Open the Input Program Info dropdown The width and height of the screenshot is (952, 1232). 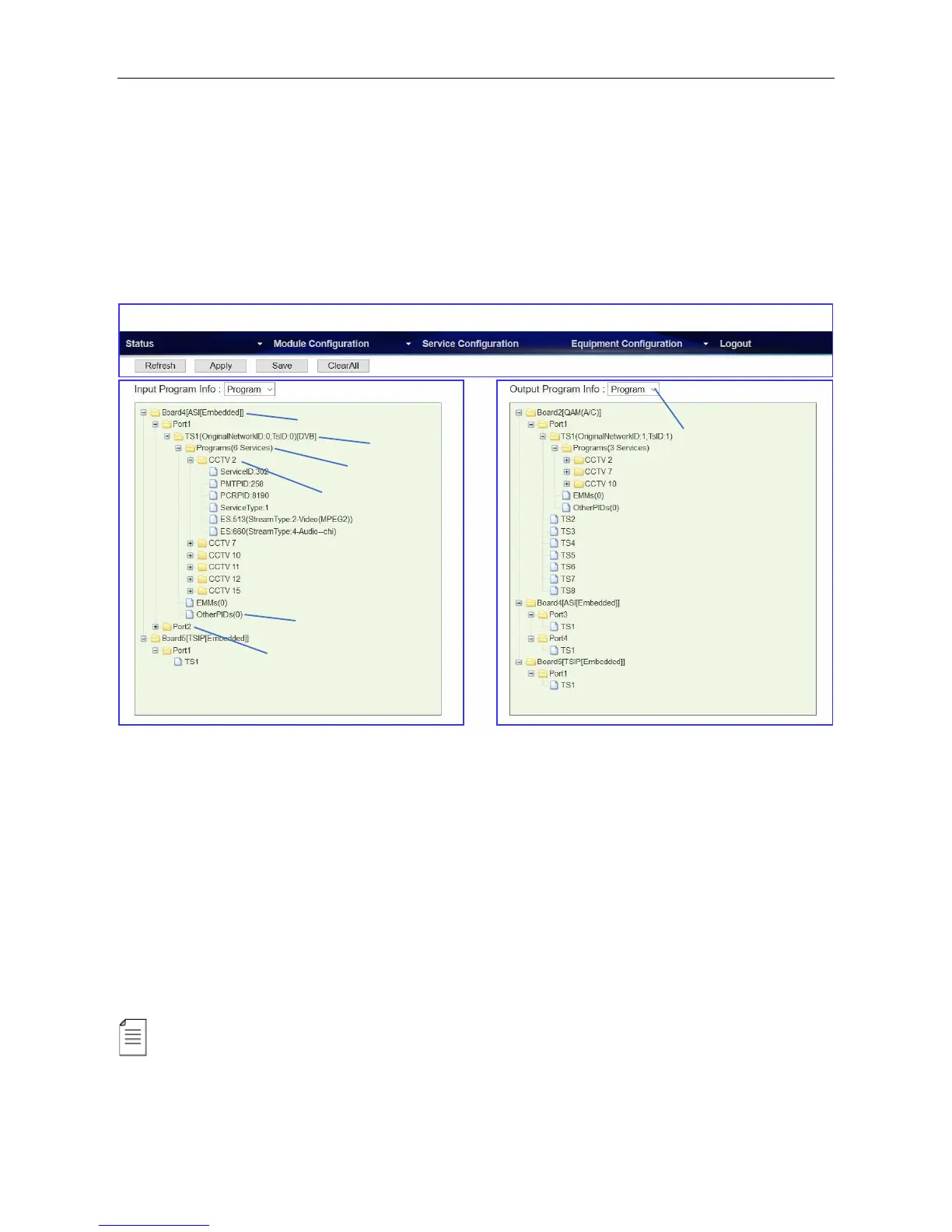[x=250, y=390]
